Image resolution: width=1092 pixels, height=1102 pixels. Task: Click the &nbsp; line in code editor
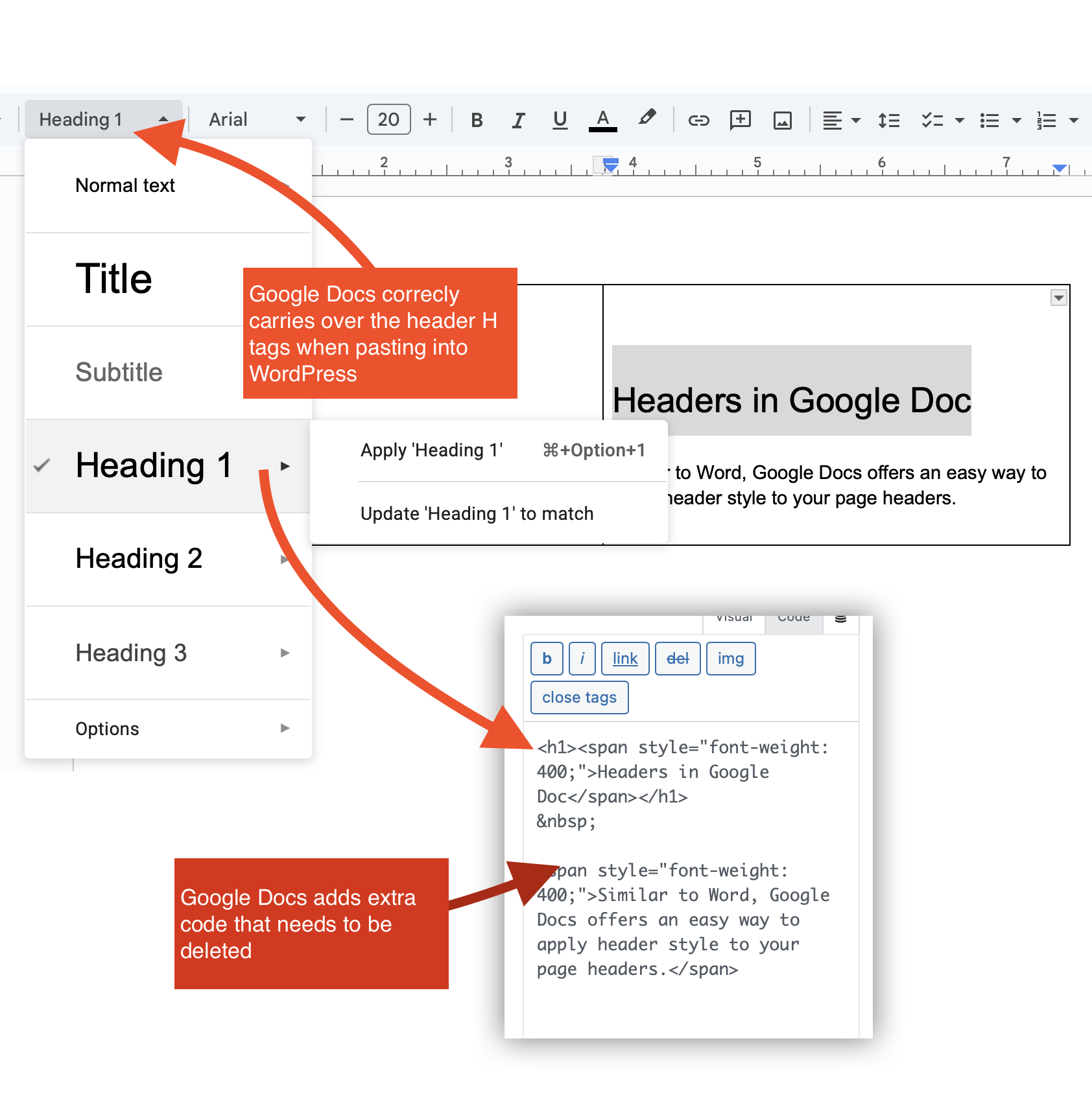(566, 821)
